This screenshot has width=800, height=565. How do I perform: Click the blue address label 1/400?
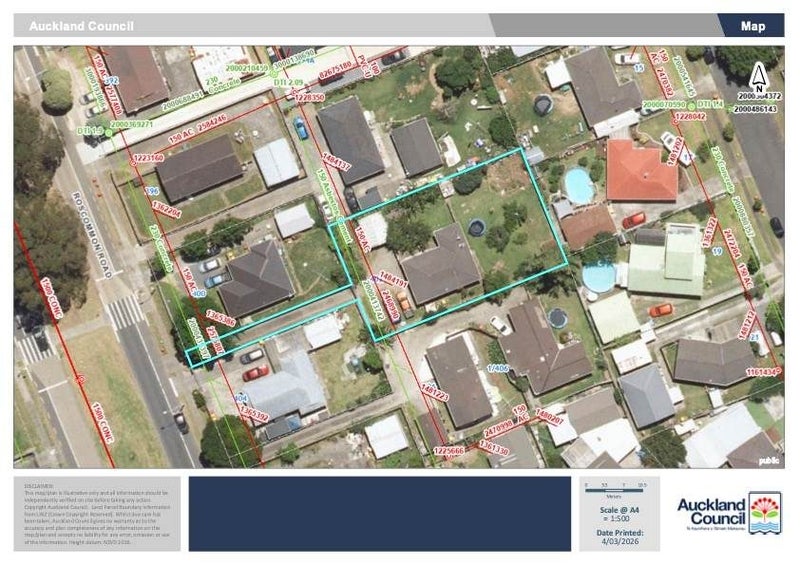[x=497, y=368]
